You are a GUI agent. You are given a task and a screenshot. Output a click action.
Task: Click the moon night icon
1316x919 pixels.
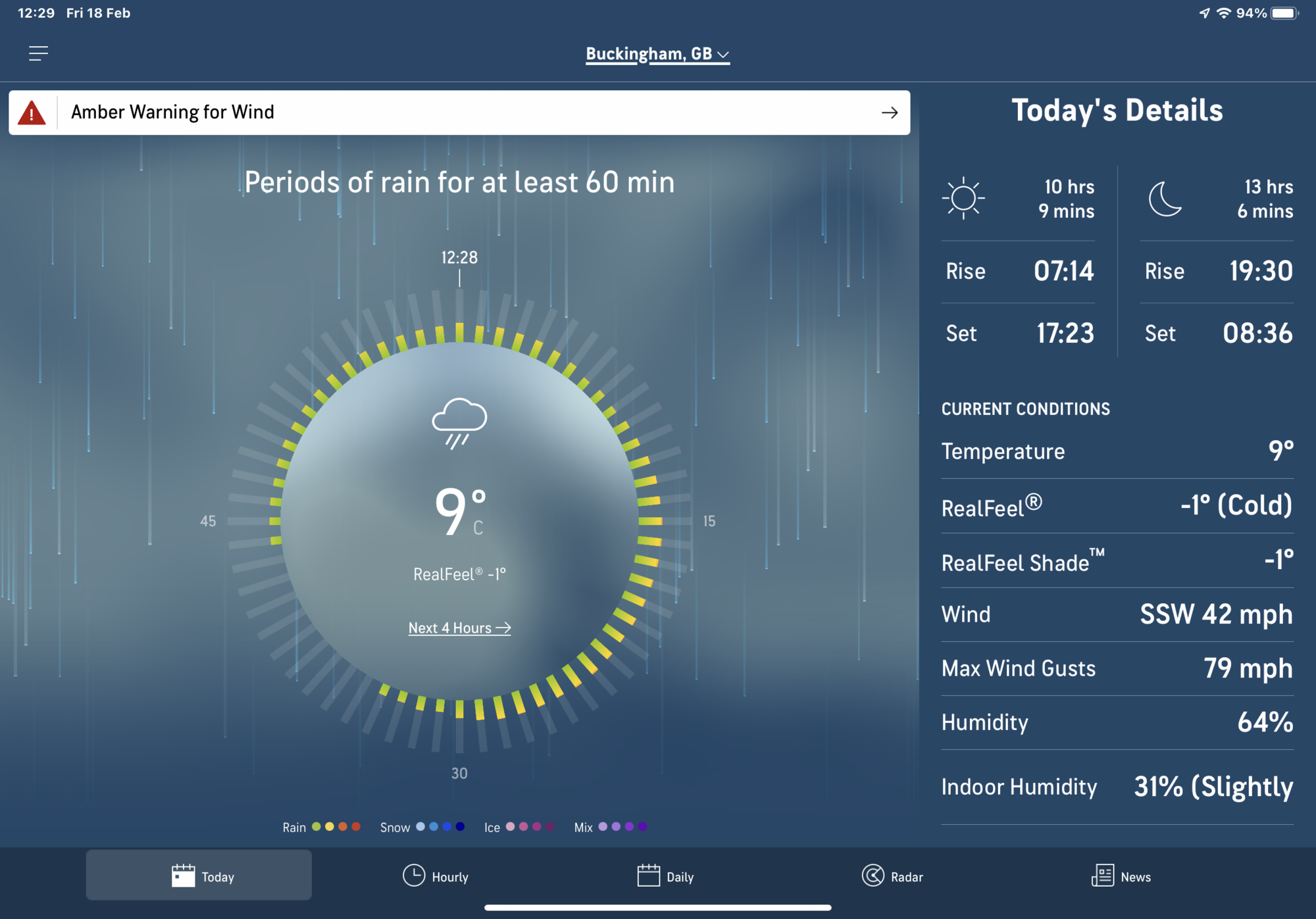coord(1165,199)
